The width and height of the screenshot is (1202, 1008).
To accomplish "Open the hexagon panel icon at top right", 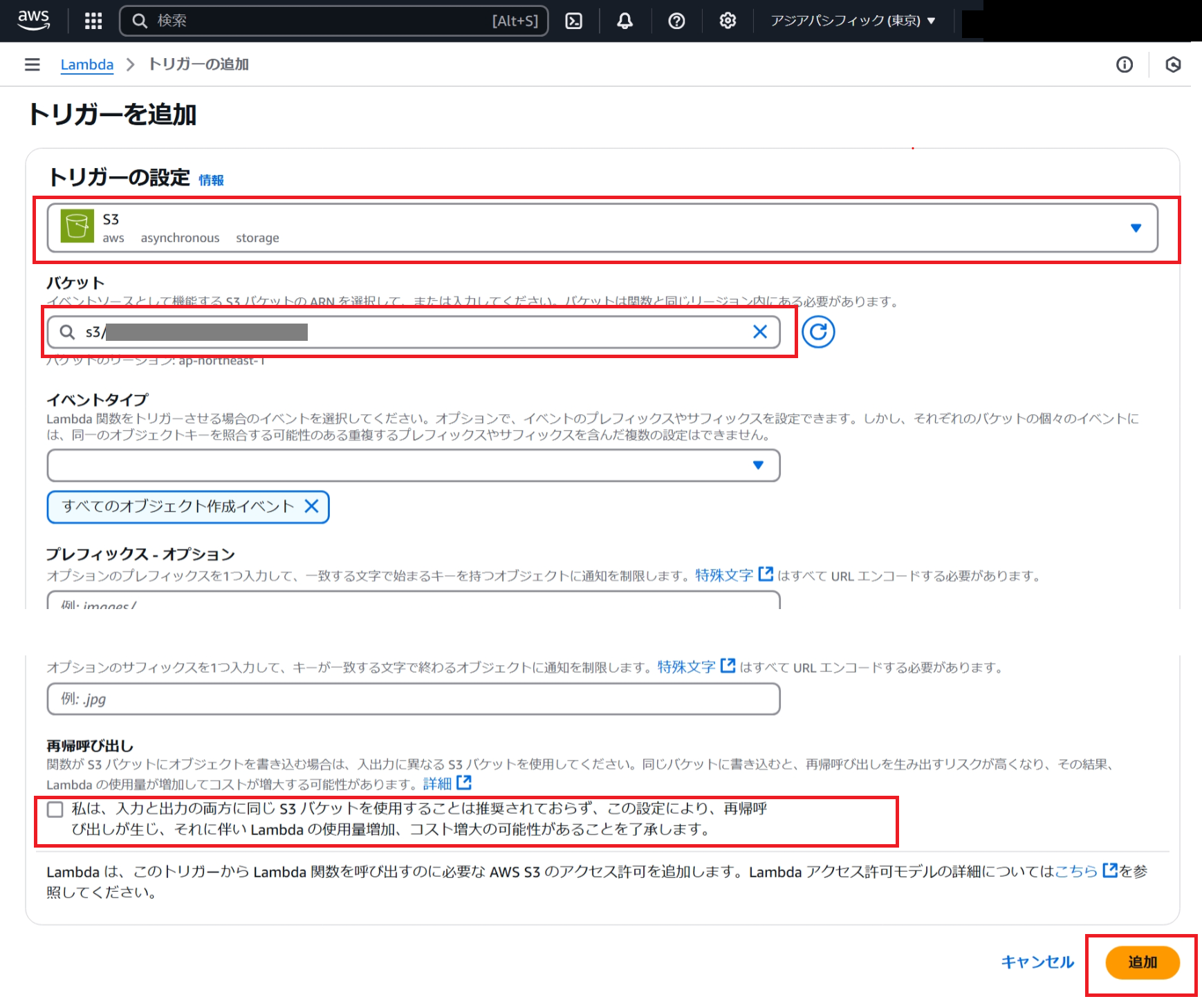I will click(x=1173, y=64).
